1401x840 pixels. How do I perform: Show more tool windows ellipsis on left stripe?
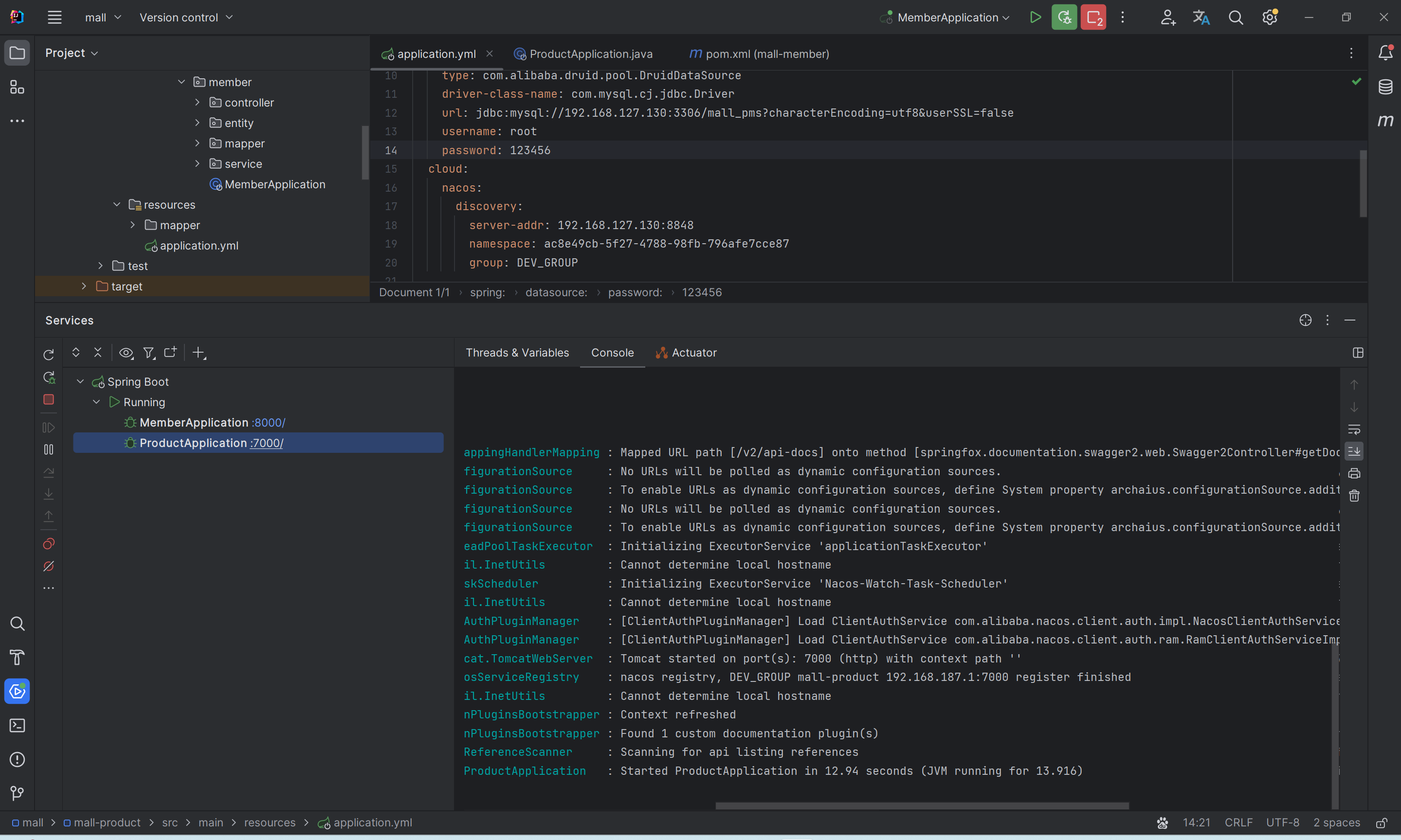17,121
